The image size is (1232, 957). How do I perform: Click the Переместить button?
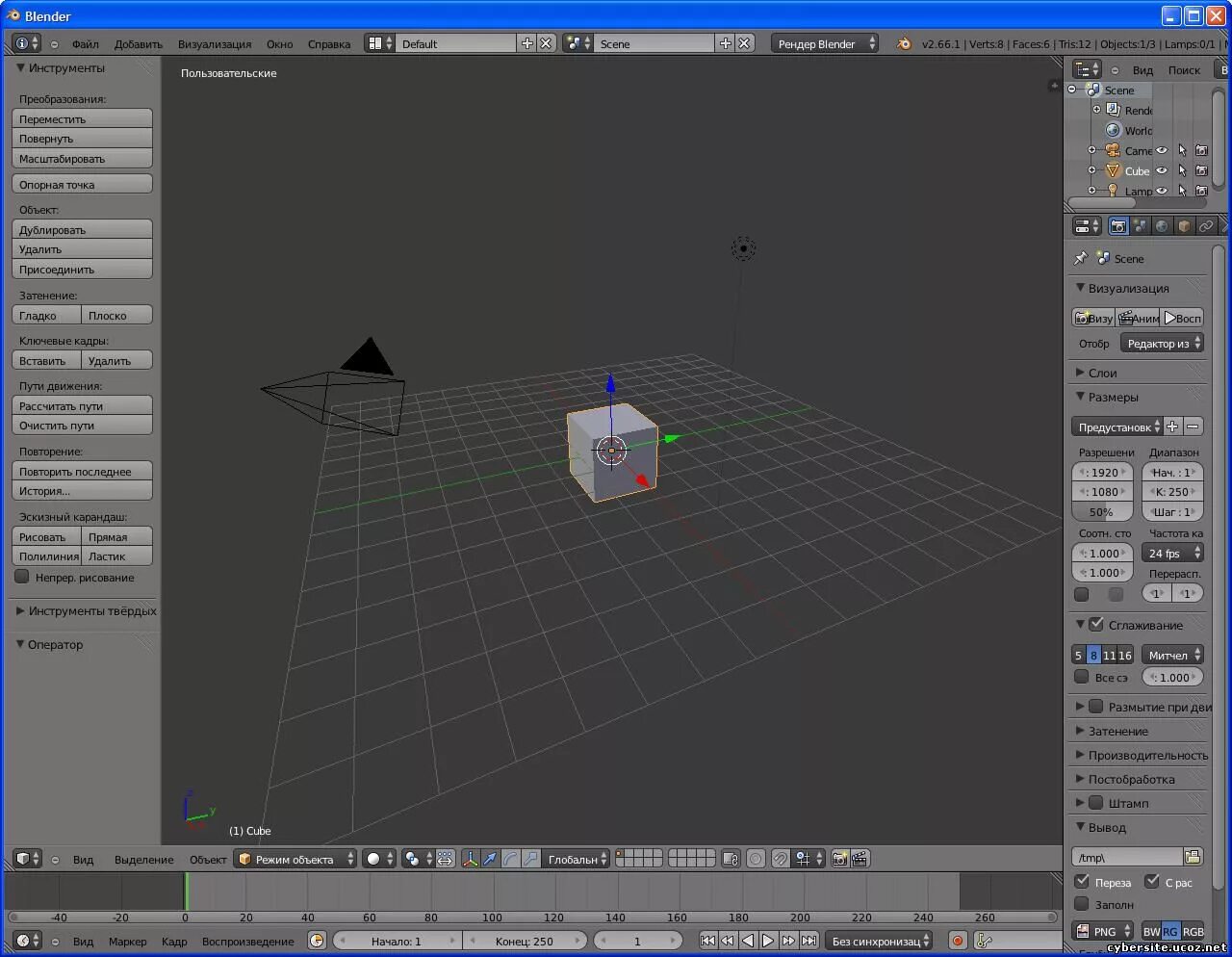pyautogui.click(x=82, y=118)
